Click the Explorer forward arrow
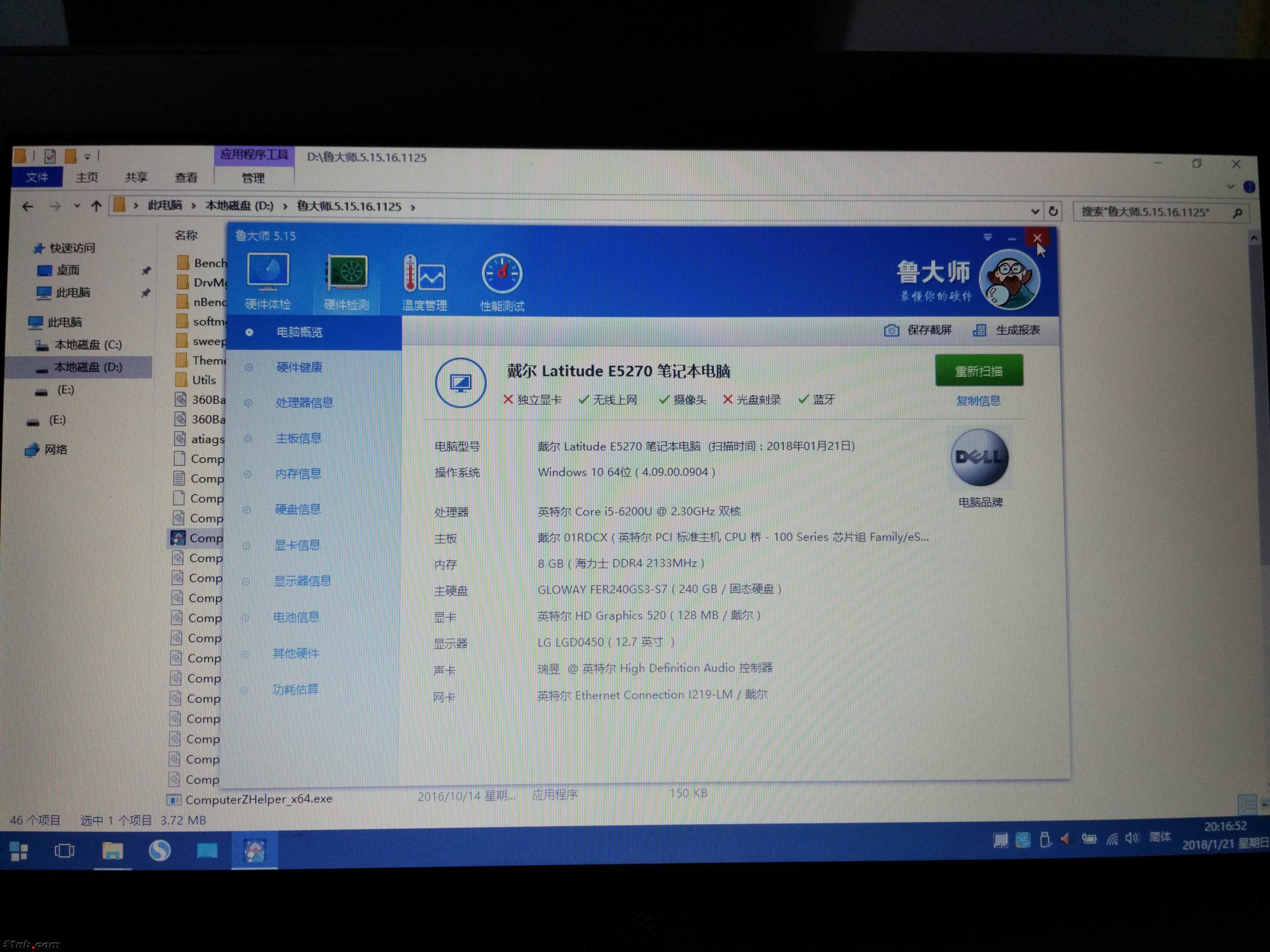This screenshot has height=952, width=1270. pyautogui.click(x=55, y=207)
